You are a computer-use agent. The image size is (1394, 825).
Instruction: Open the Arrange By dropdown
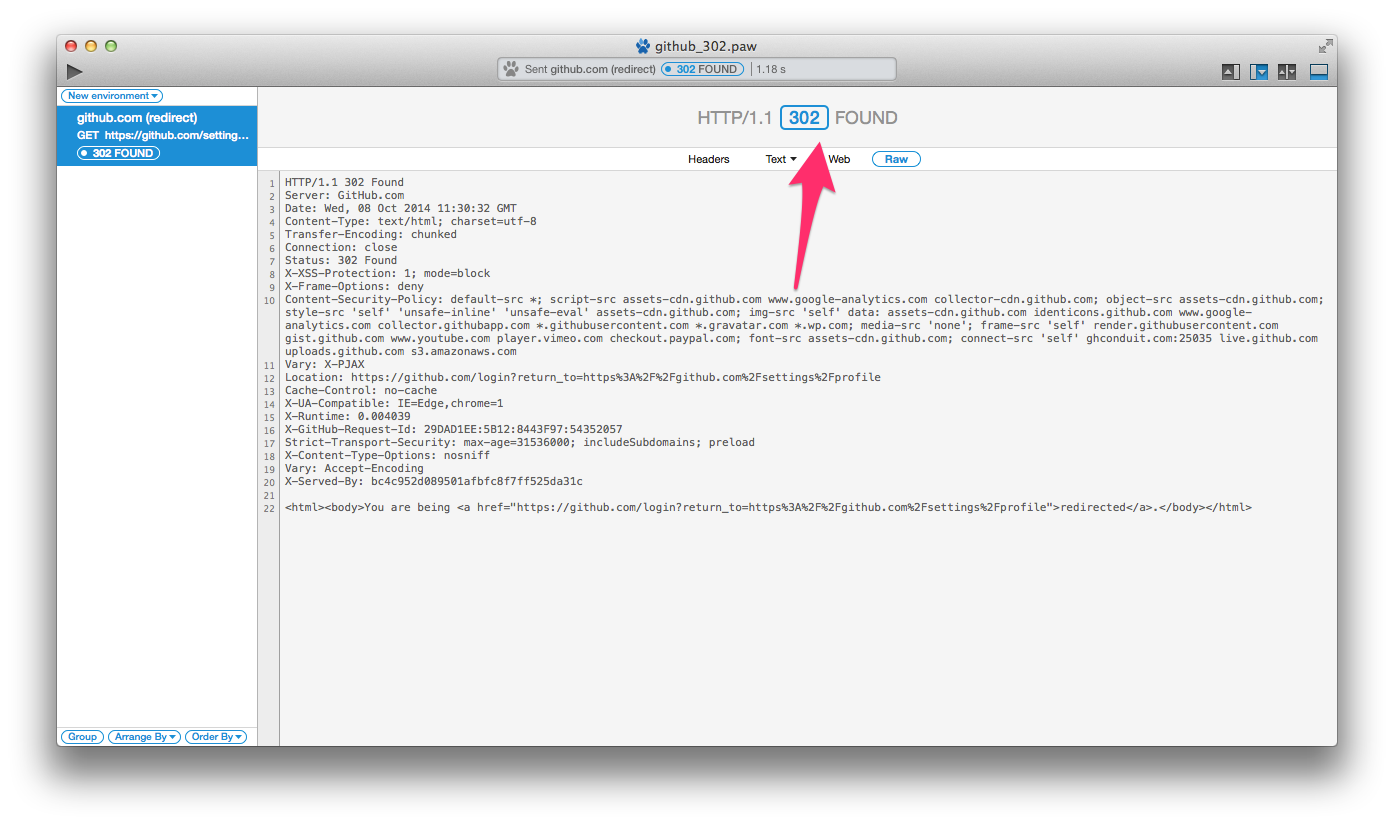tap(145, 737)
